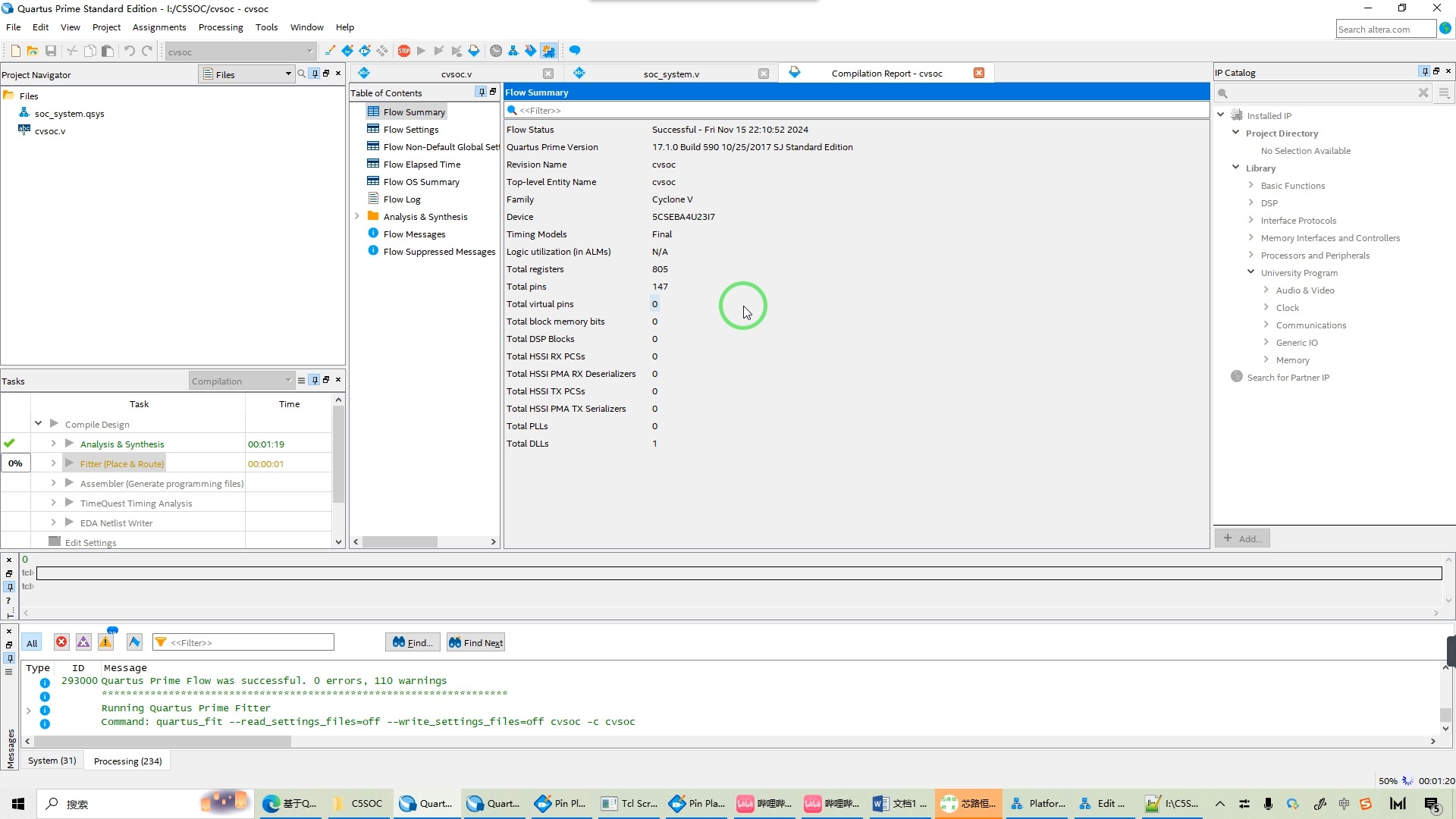Viewport: 1456px width, 819px height.
Task: Select Flow Messages in Table of Contents
Action: [414, 234]
